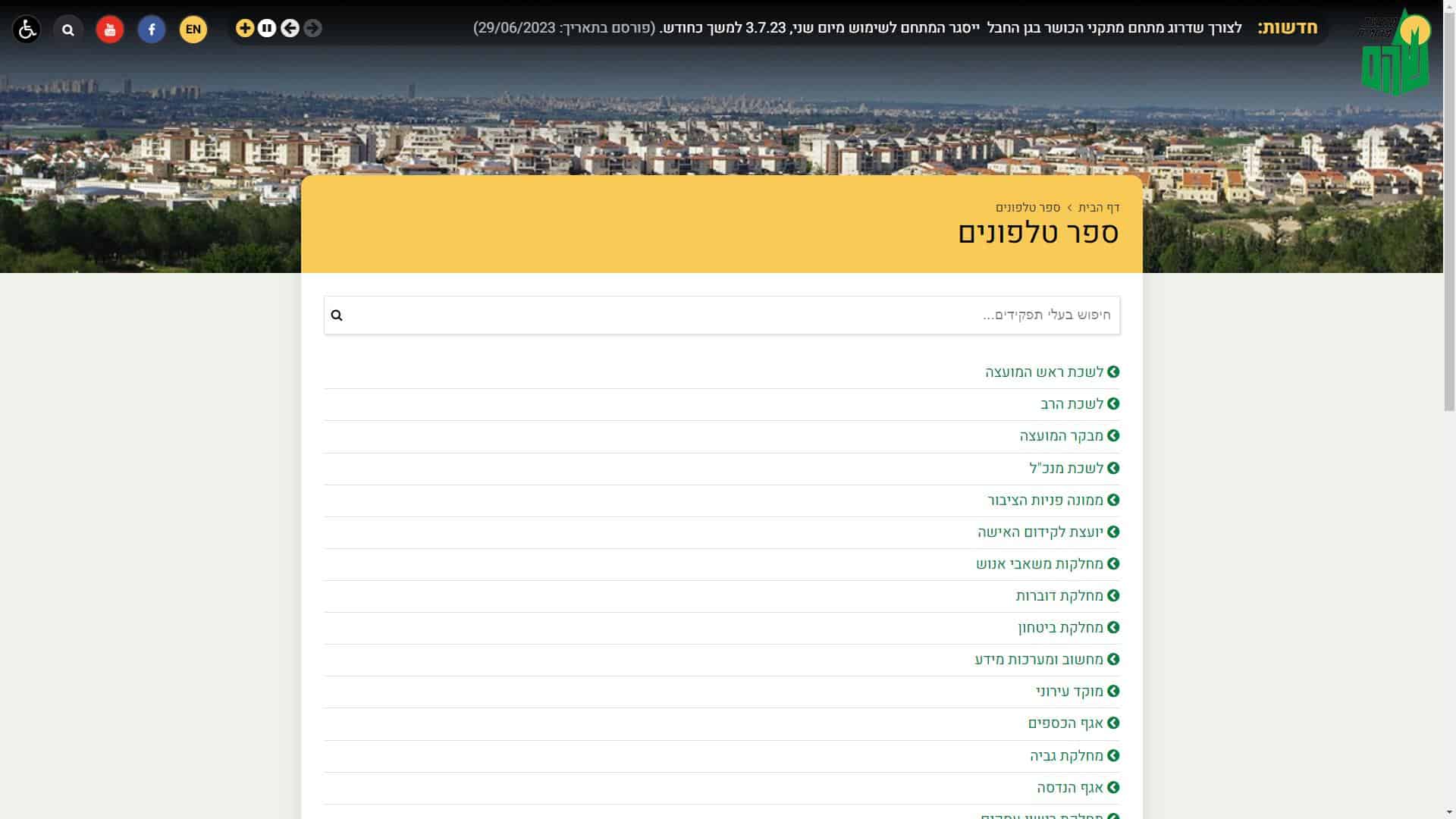Click דף הבית breadcrumb link

click(x=1099, y=208)
